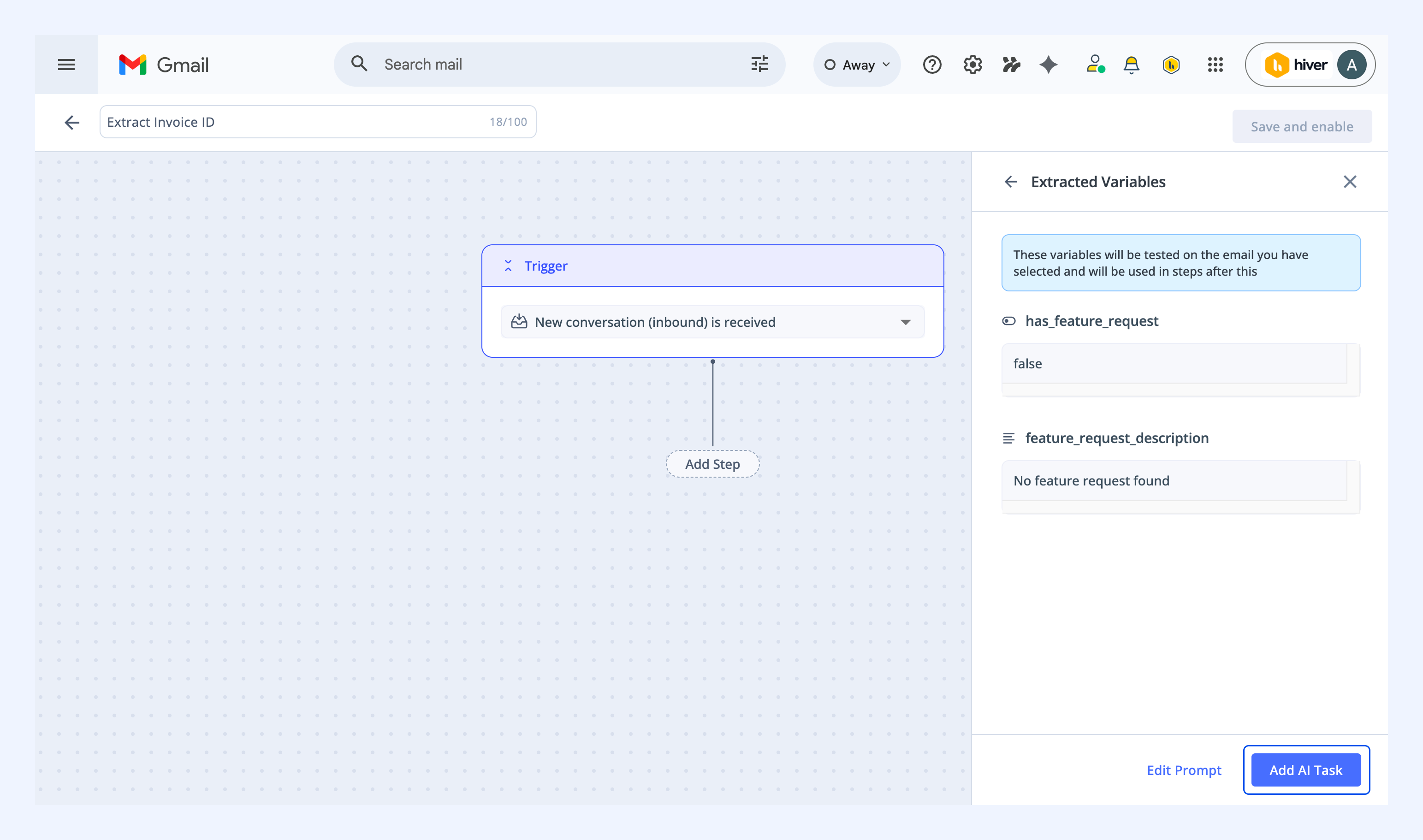Open the Away status dropdown
Image resolution: width=1423 pixels, height=840 pixels.
[857, 65]
